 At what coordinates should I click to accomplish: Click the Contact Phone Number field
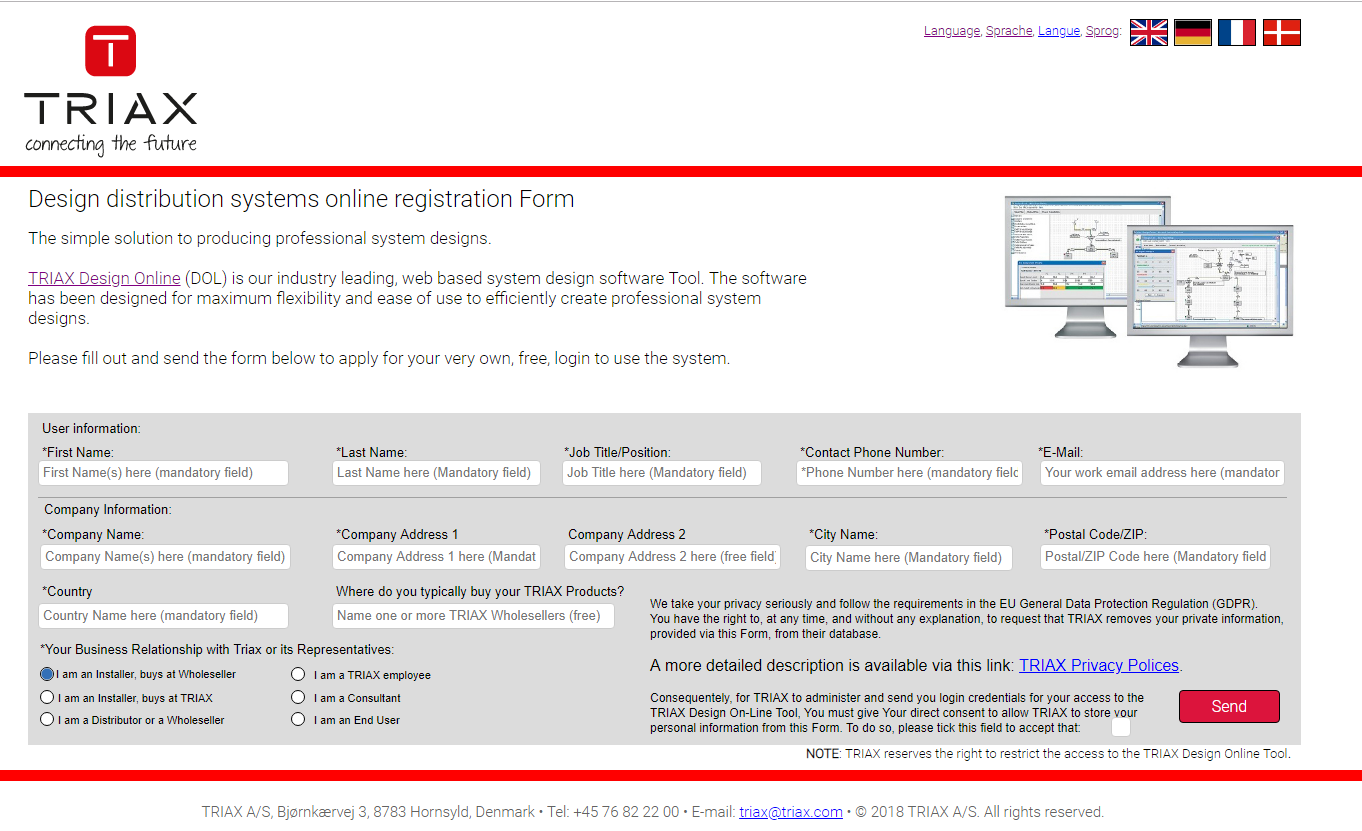point(910,473)
